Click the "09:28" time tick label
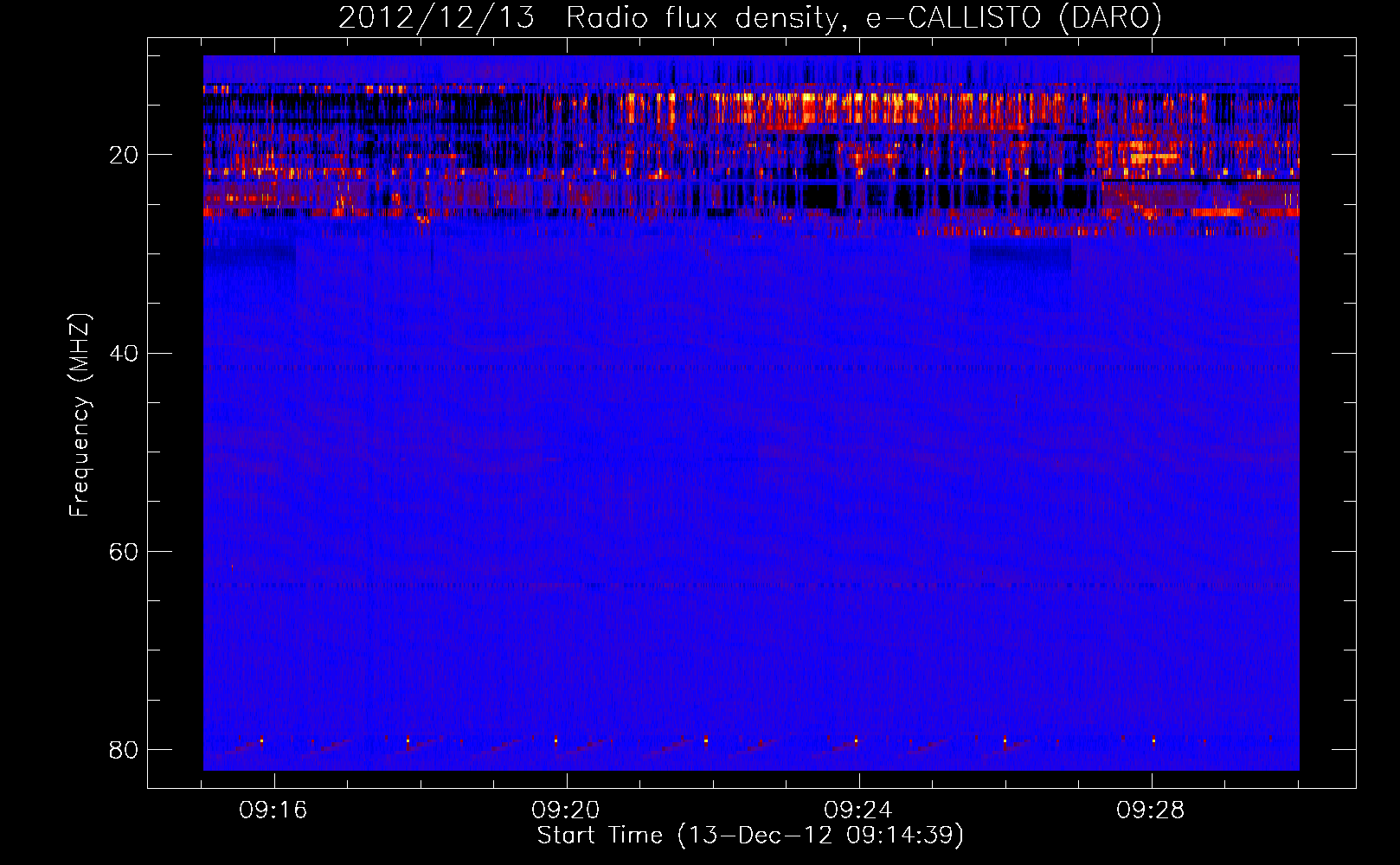Screen dimensions: 1400x865 coord(1151,811)
